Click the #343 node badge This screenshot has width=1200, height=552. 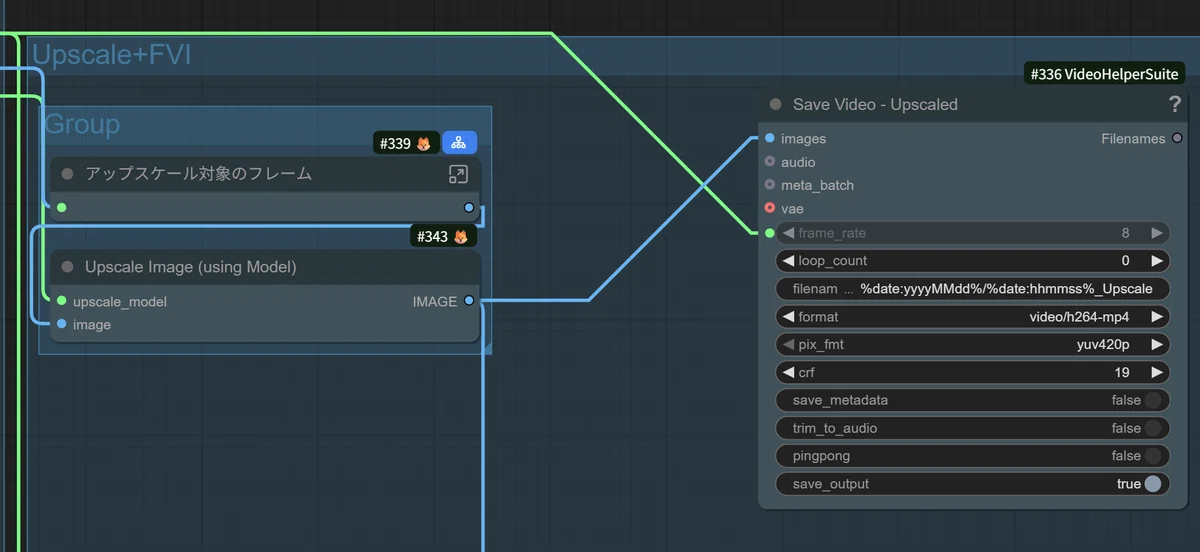coord(443,237)
